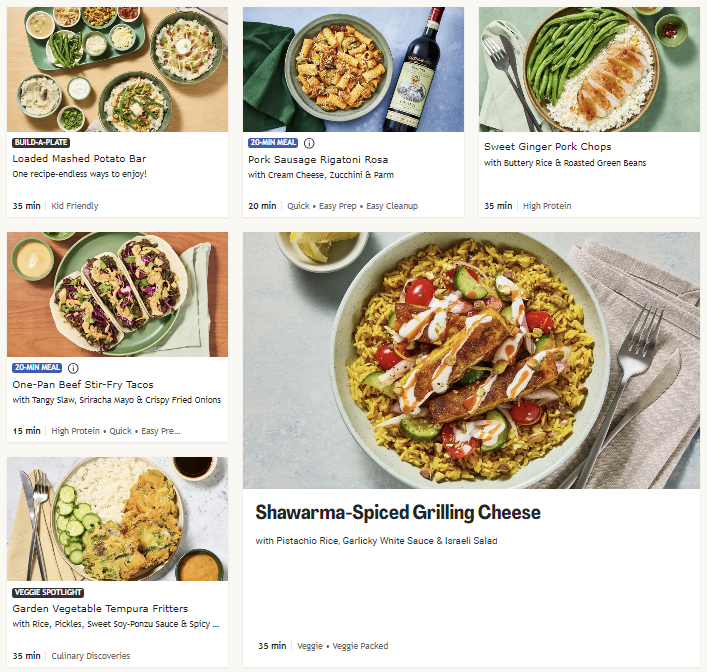Viewport: 707px width, 672px height.
Task: Click the info icon on the Pork Sausage Rigatoni card
Action: coord(309,143)
